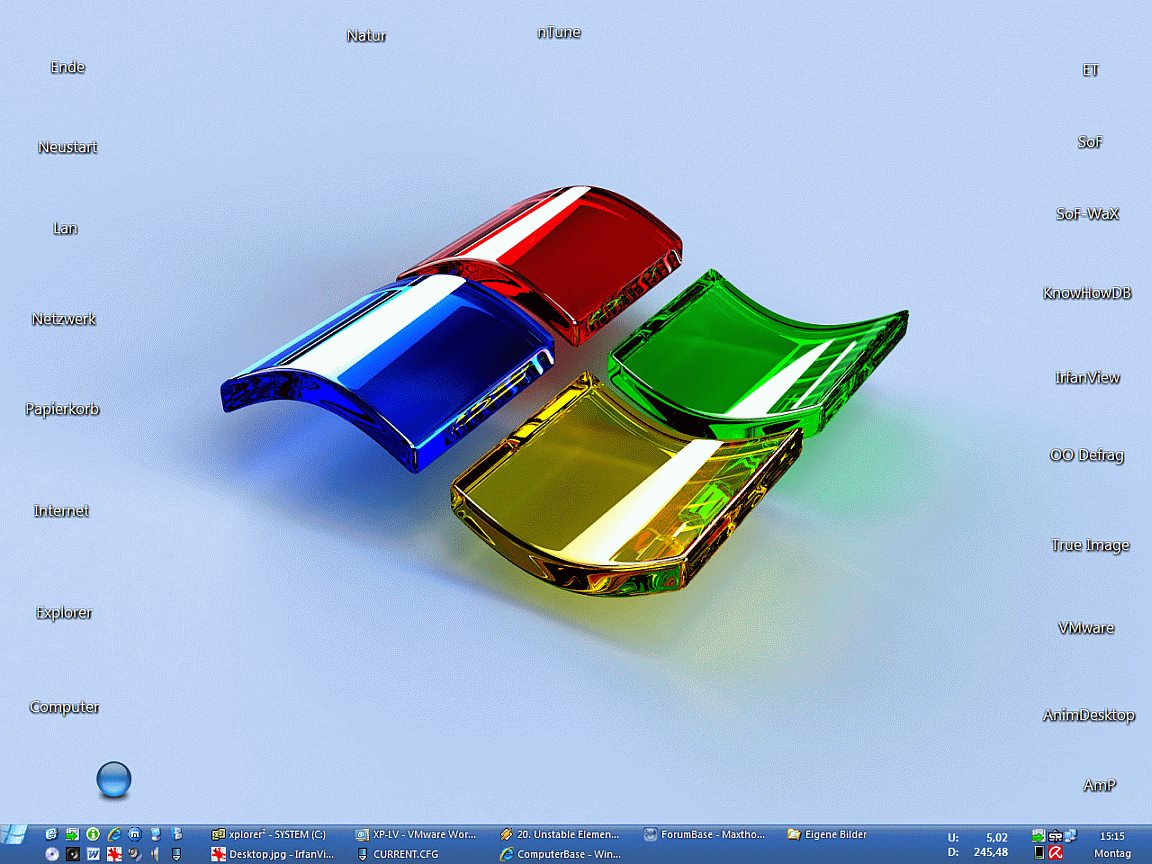The height and width of the screenshot is (864, 1152).
Task: Select the AnimDesktop desktop shortcut
Action: 1089,715
